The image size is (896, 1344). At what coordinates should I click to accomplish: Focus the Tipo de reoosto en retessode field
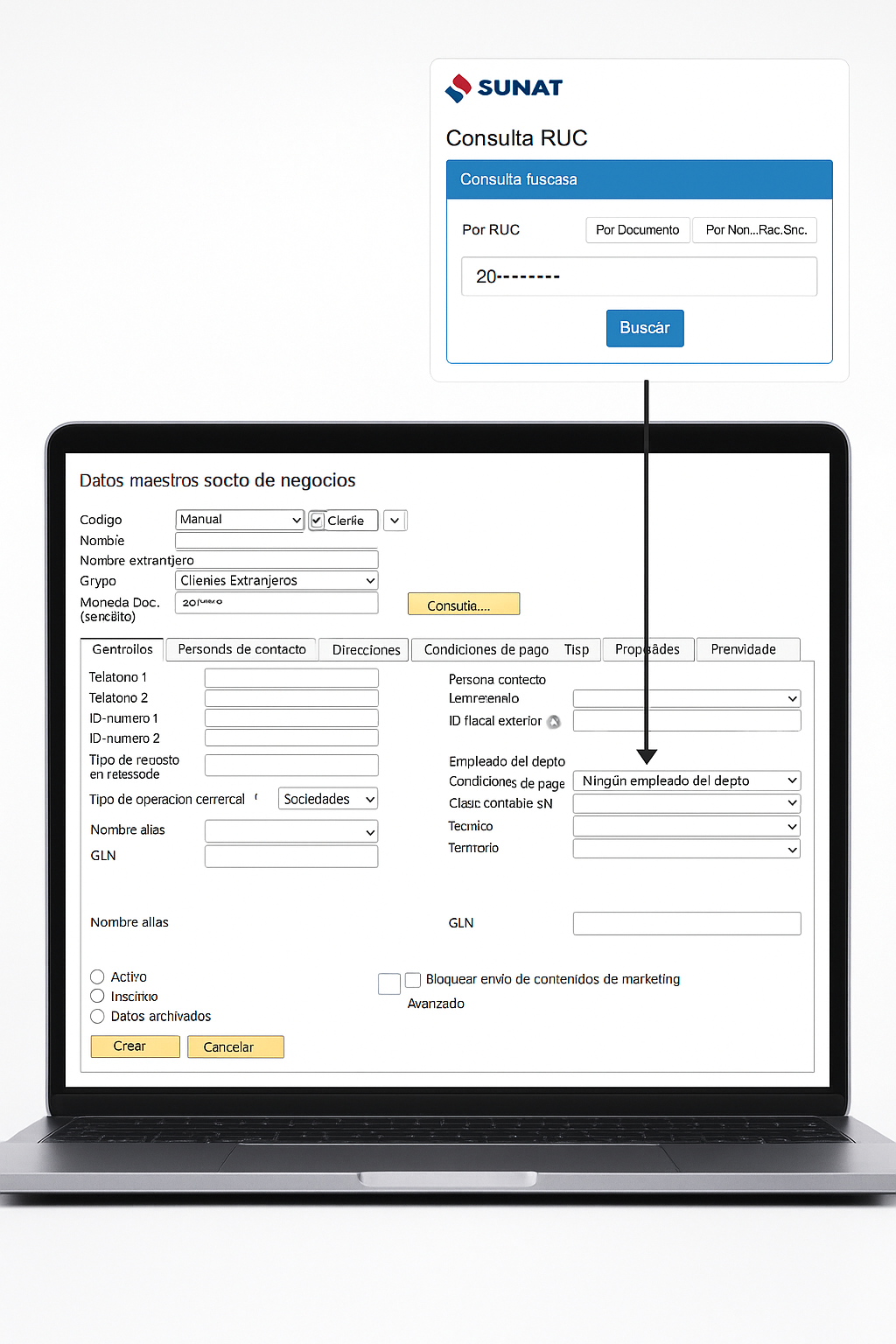click(291, 766)
